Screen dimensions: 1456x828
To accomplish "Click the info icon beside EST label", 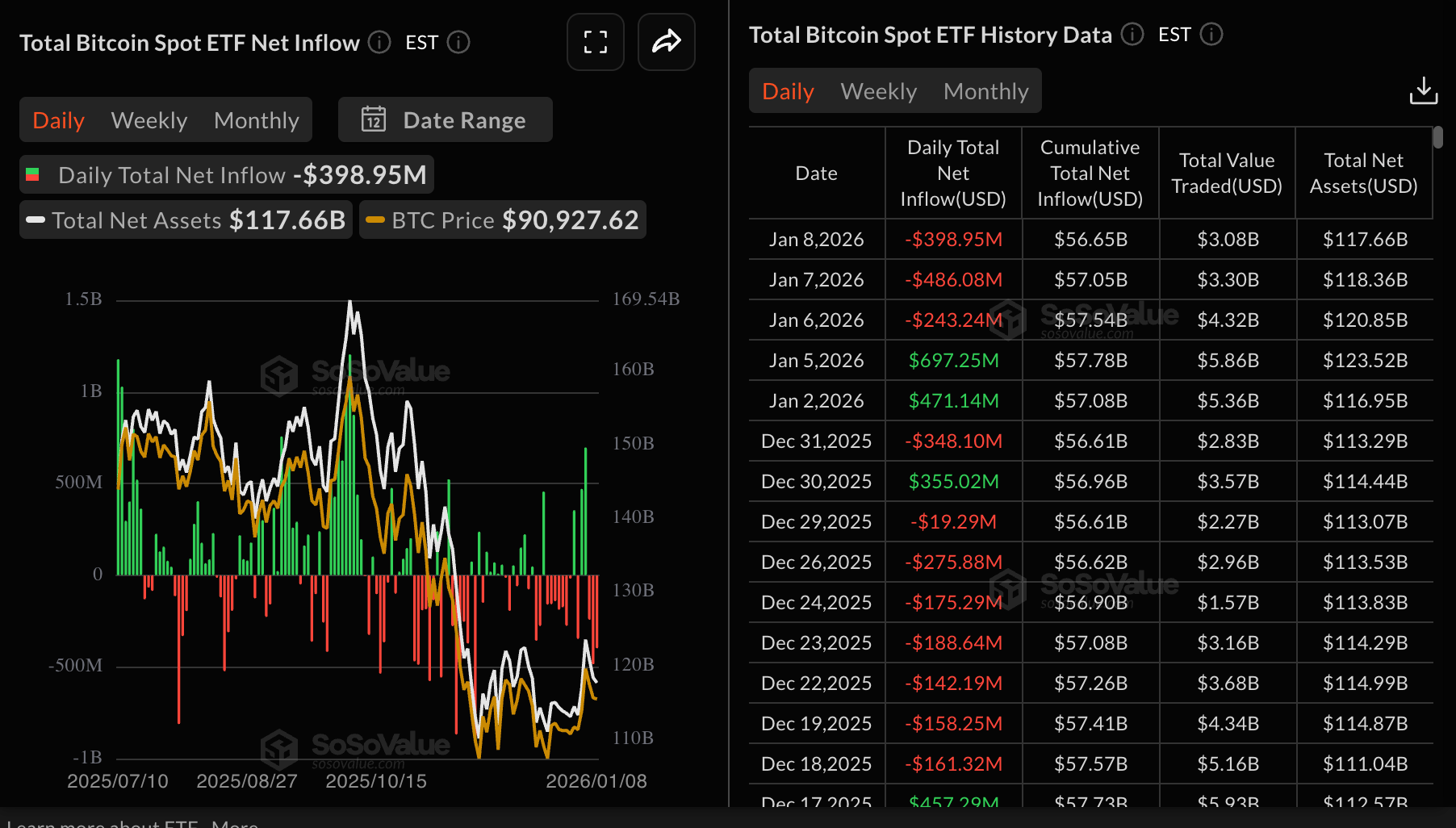I will (458, 43).
